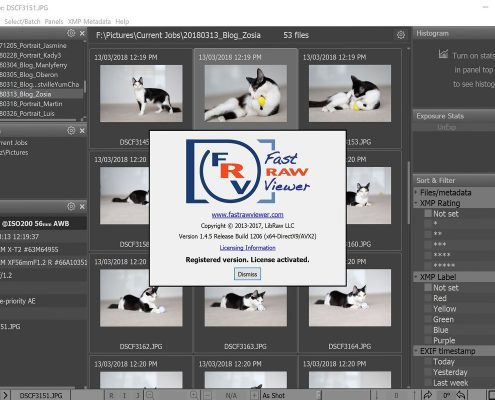Click the zoom in magnifier in bottom bar

(x=194, y=395)
